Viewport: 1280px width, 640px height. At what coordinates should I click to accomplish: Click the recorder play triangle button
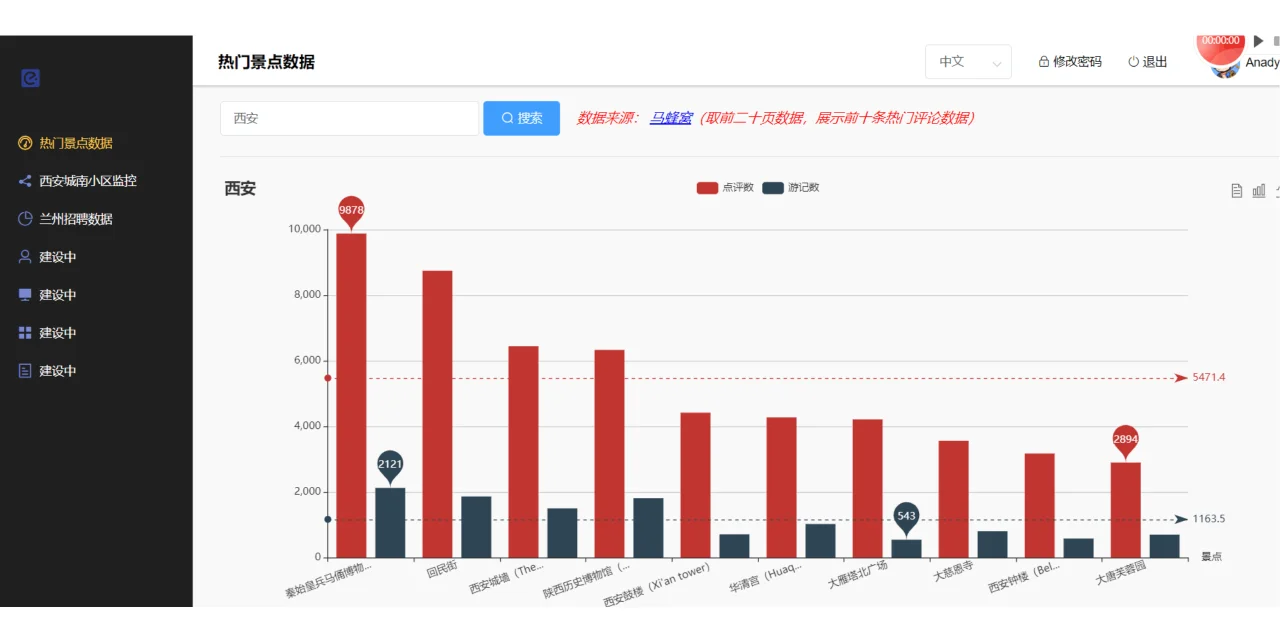1259,41
